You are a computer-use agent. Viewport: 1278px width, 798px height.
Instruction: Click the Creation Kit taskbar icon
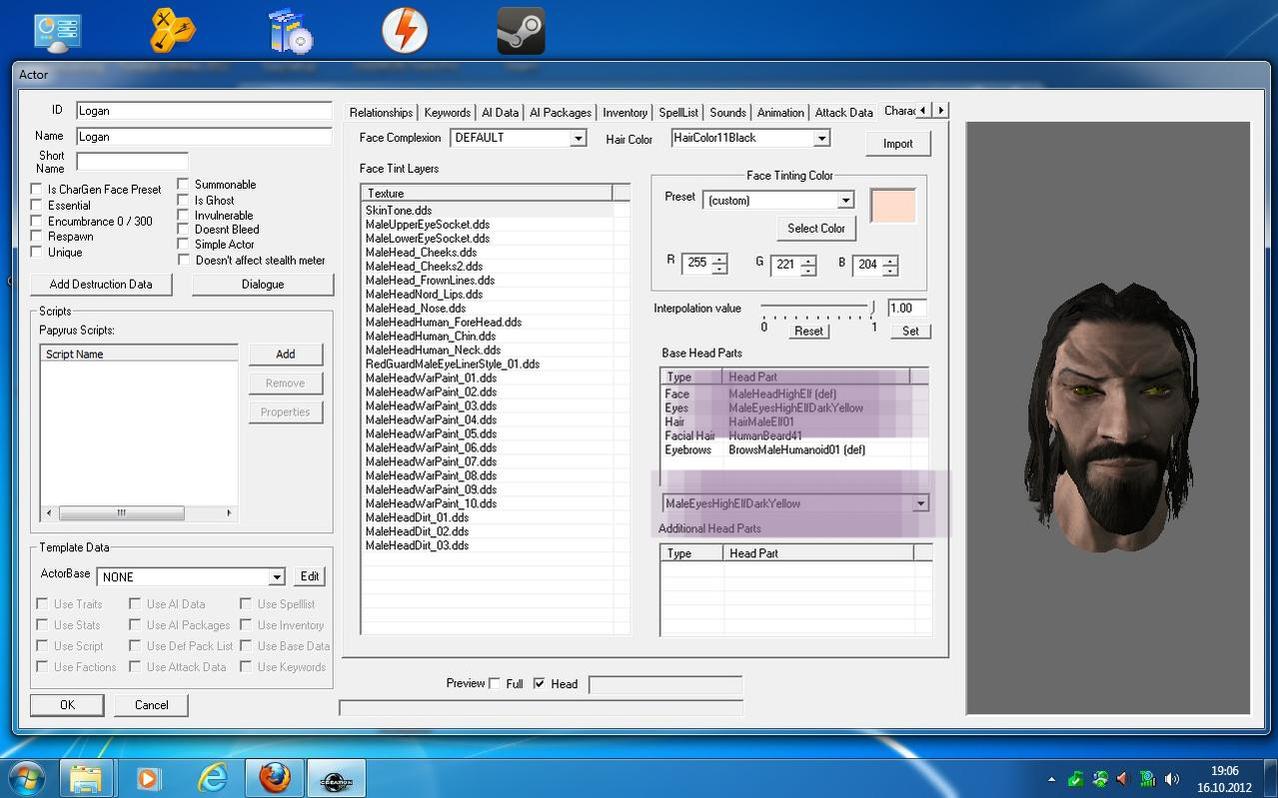coord(335,778)
